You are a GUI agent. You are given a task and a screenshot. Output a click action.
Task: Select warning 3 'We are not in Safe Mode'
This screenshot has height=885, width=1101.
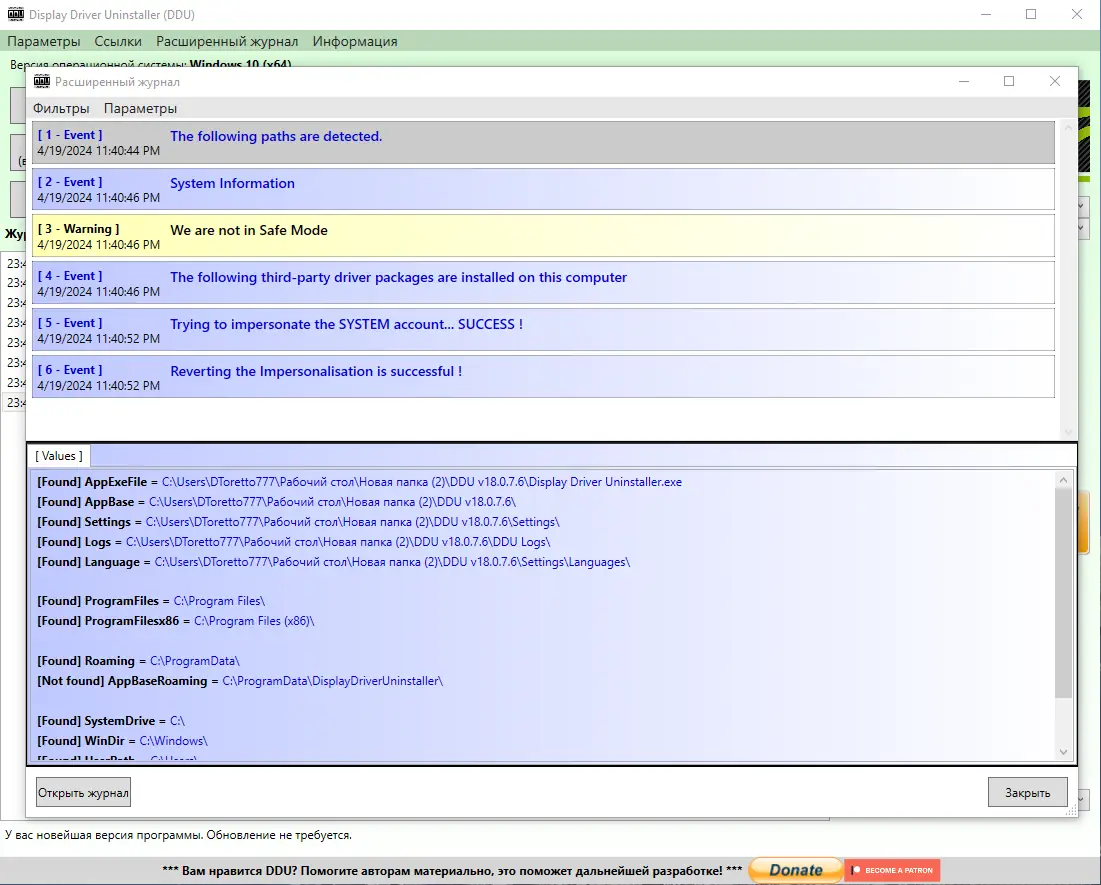click(543, 236)
